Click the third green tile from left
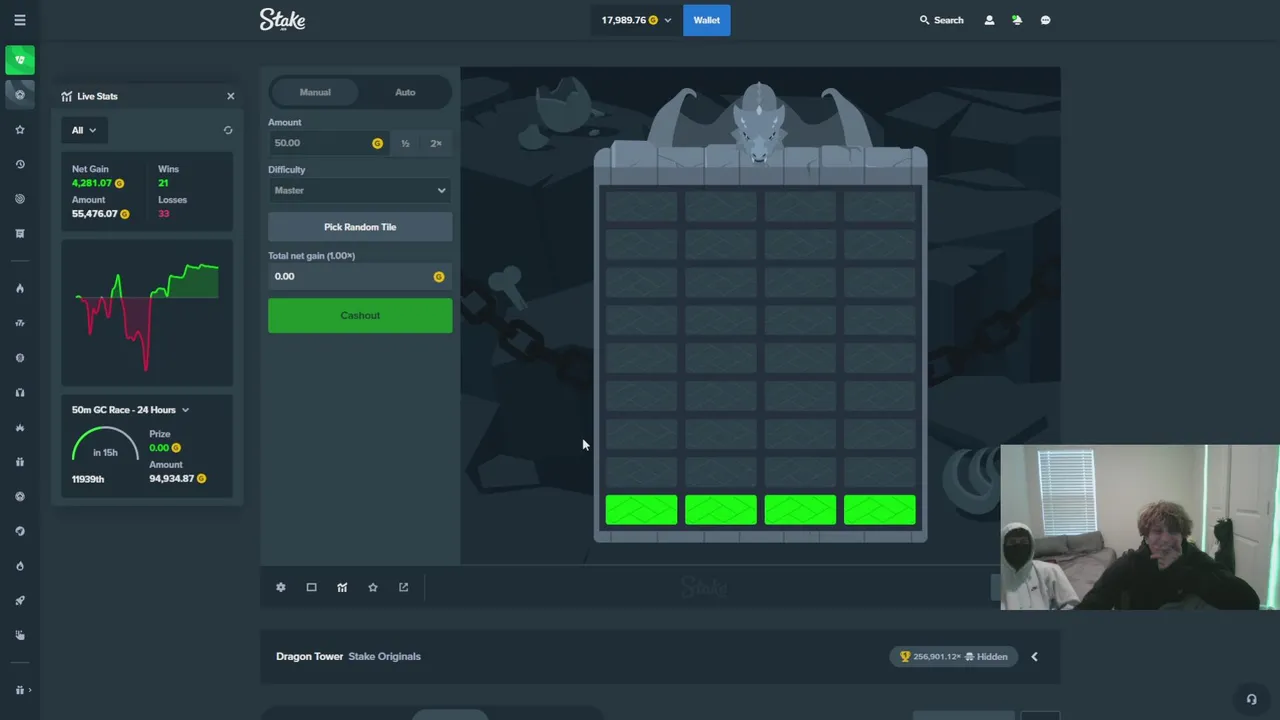 coord(800,510)
